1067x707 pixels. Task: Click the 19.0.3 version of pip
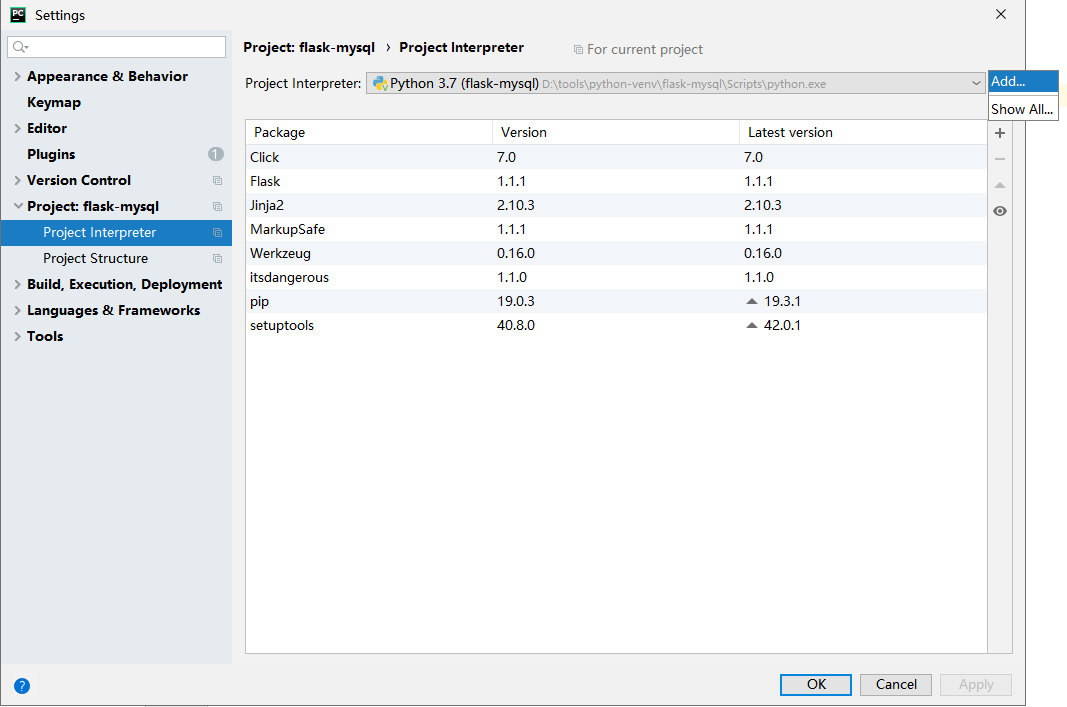point(516,301)
